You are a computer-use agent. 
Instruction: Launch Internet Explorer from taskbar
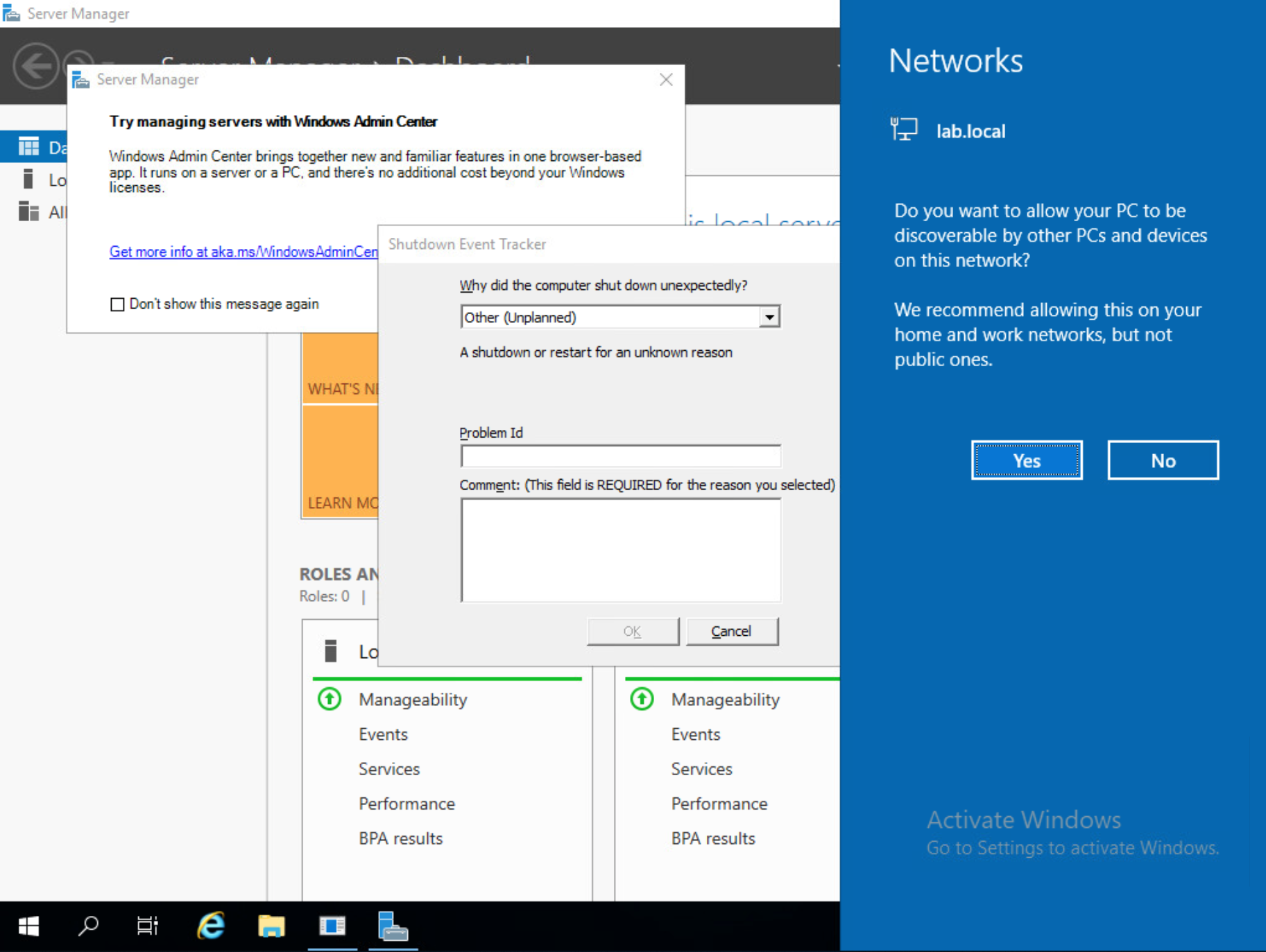point(211,926)
